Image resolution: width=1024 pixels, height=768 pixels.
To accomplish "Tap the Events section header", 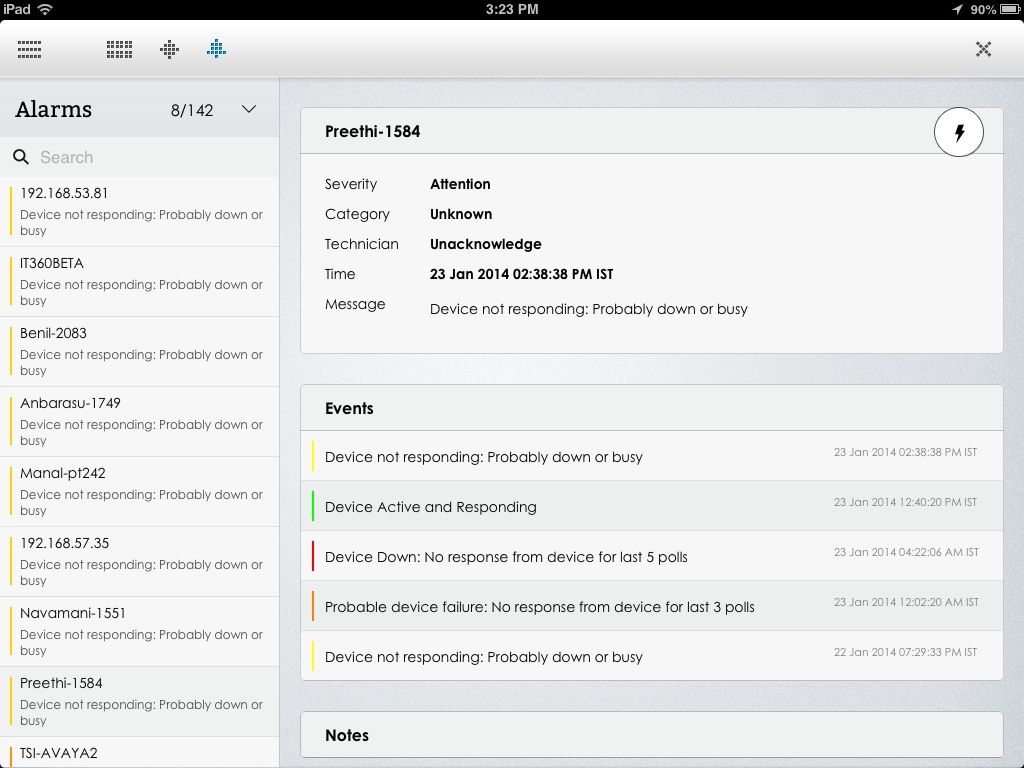I will tap(652, 408).
